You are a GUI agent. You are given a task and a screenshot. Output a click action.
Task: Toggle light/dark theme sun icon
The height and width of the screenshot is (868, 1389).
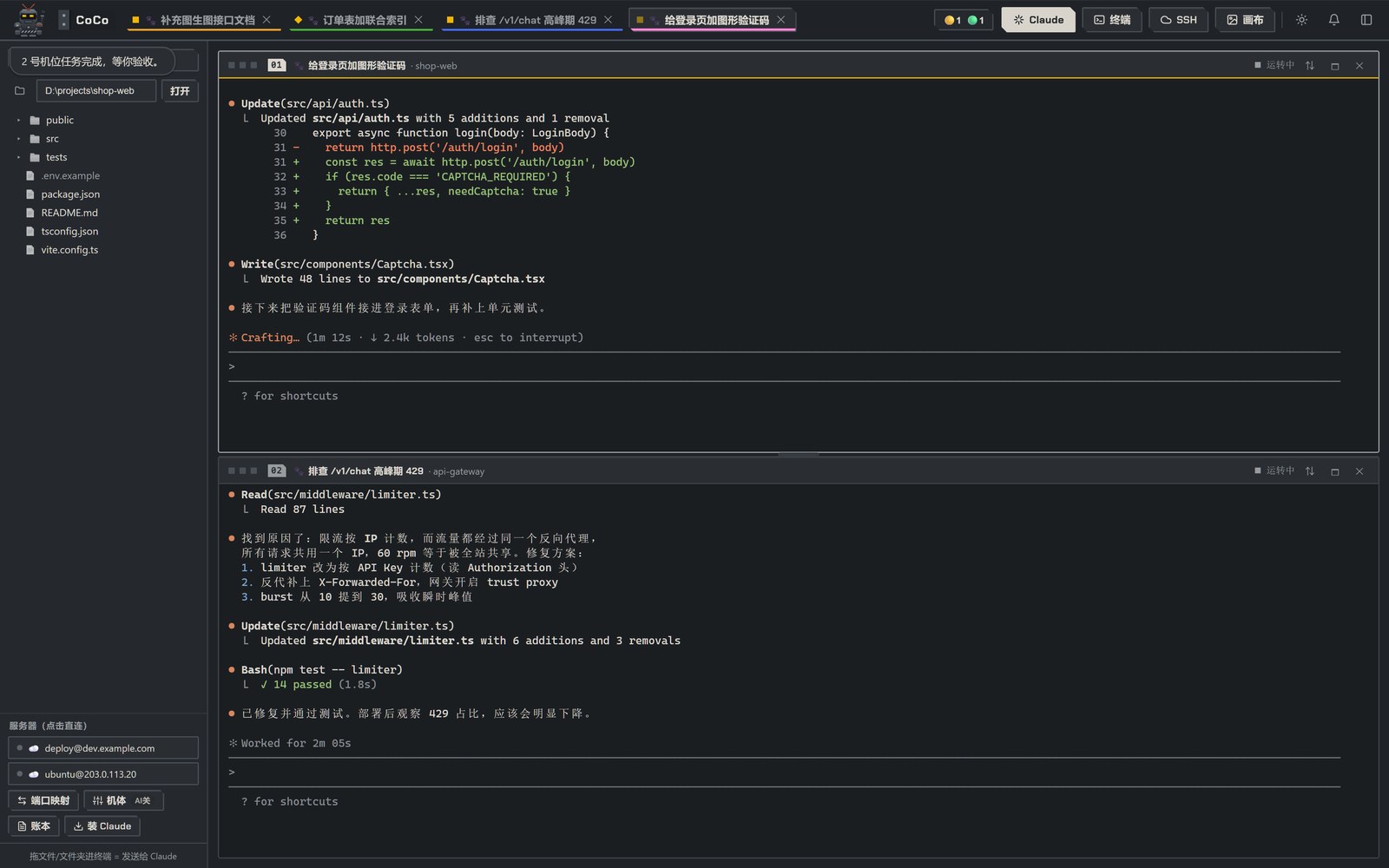click(1301, 20)
